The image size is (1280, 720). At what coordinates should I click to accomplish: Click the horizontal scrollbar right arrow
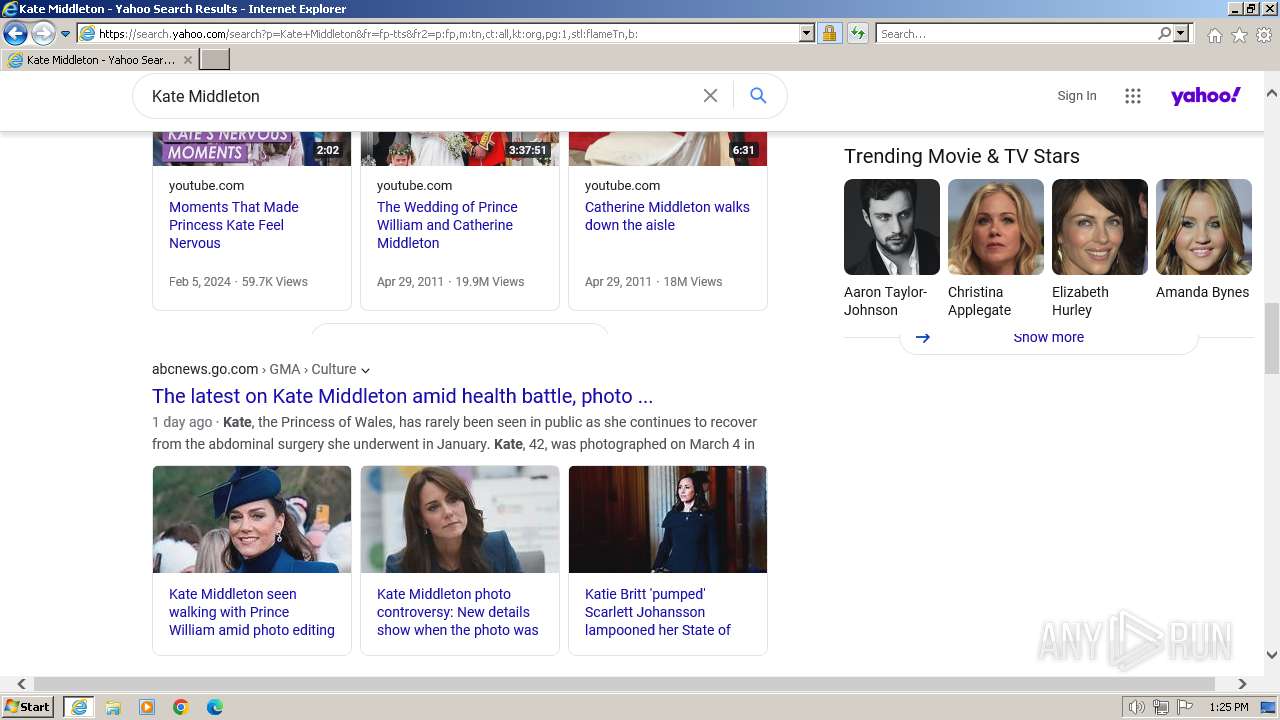point(1242,684)
